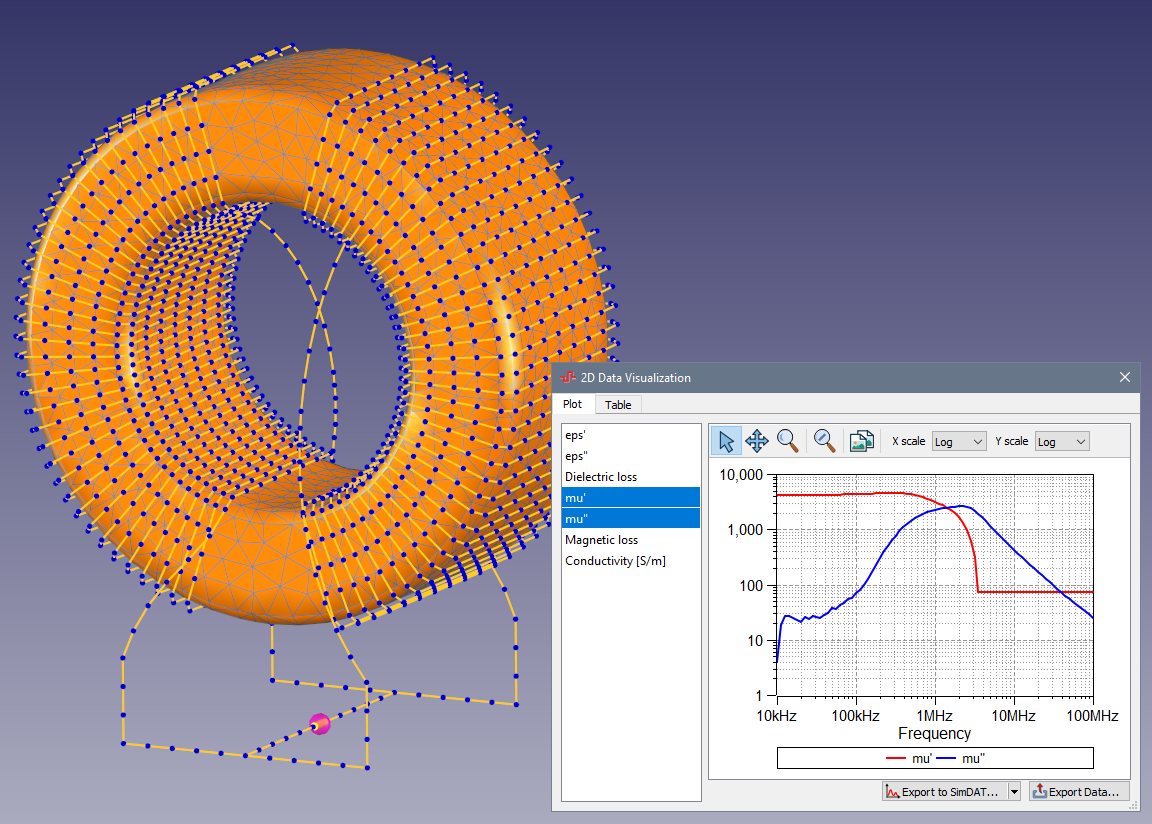1152x824 pixels.
Task: Switch to the Table tab
Action: click(x=618, y=405)
